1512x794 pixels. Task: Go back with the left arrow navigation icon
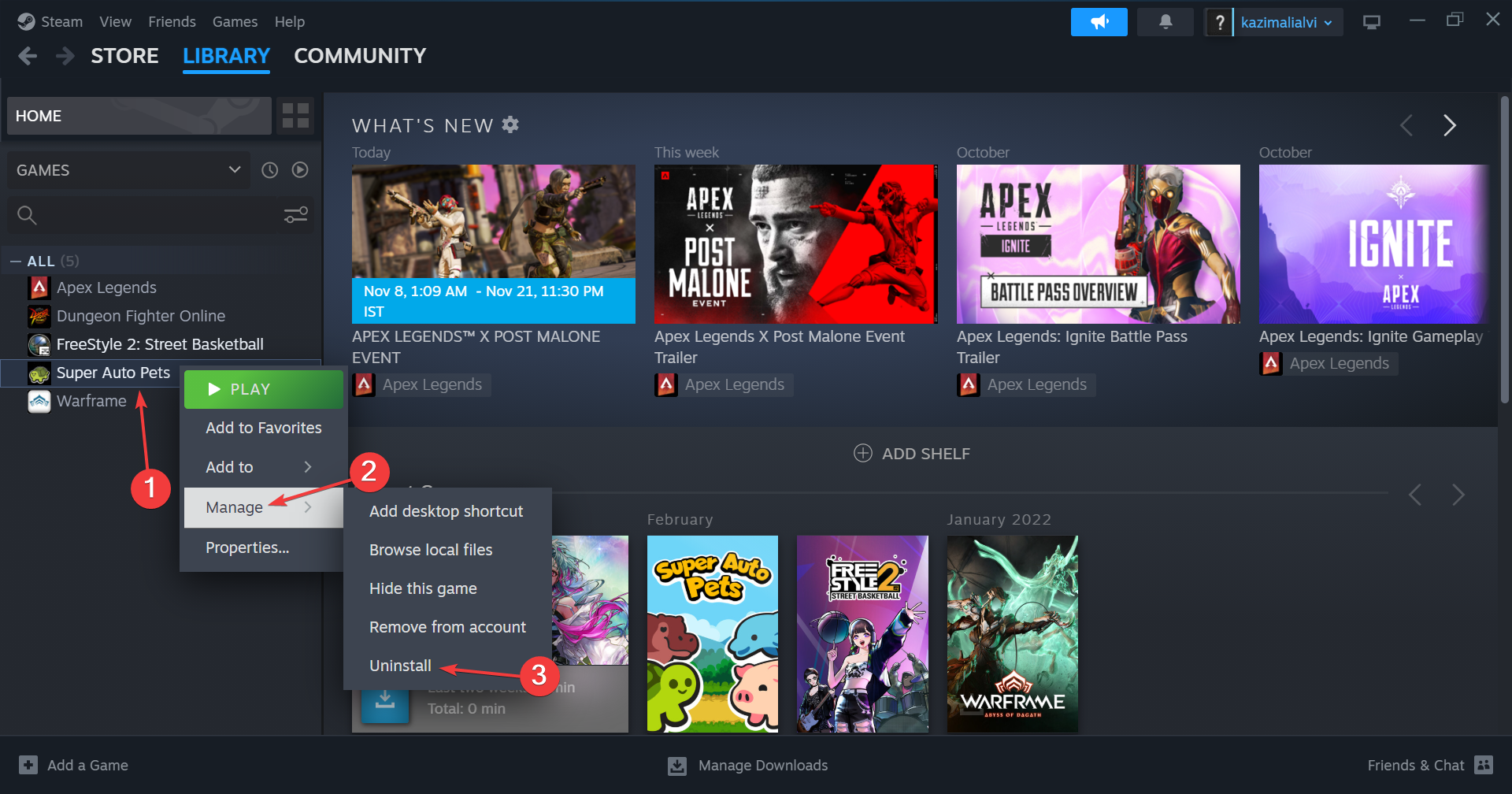[x=28, y=56]
